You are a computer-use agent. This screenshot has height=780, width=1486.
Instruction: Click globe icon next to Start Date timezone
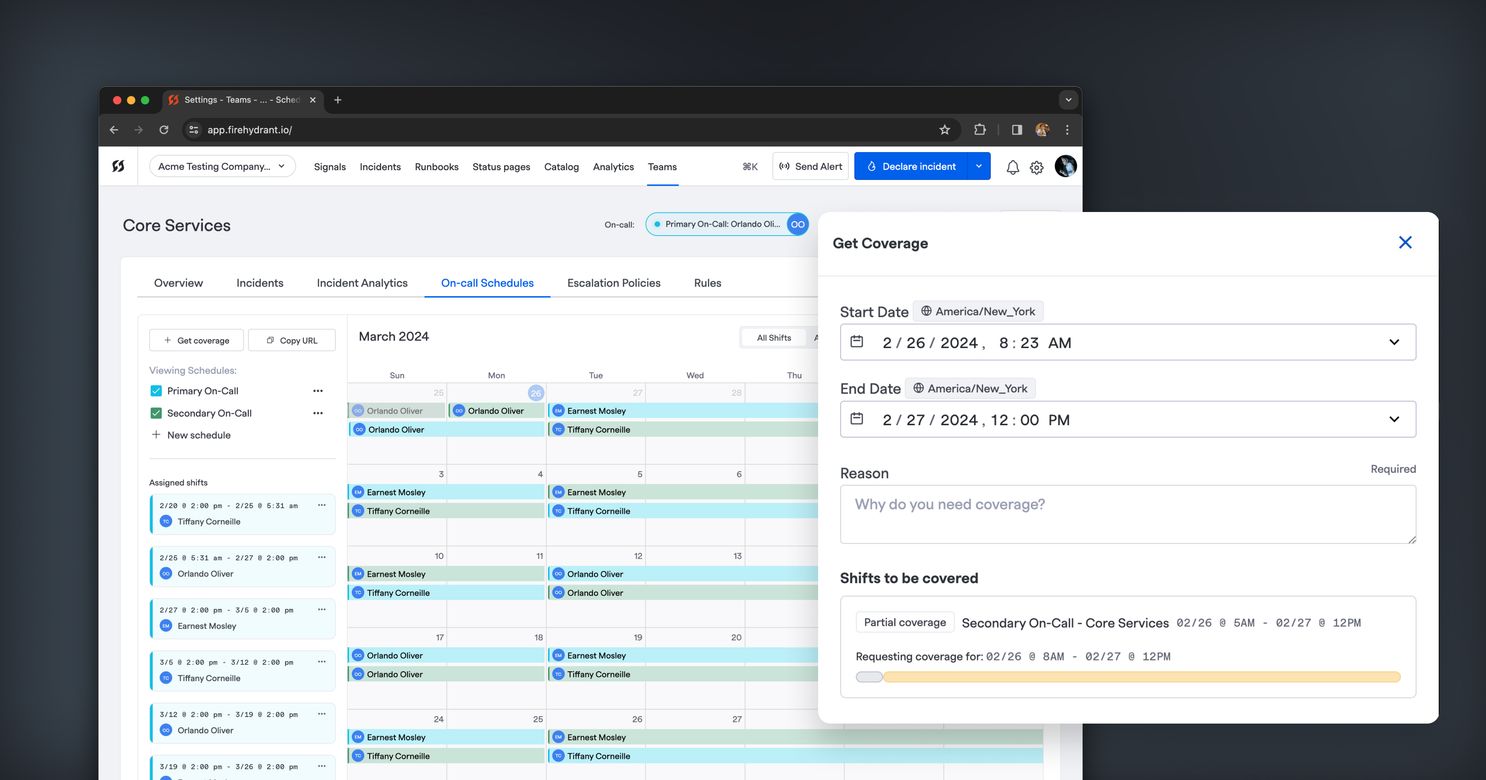pos(926,311)
